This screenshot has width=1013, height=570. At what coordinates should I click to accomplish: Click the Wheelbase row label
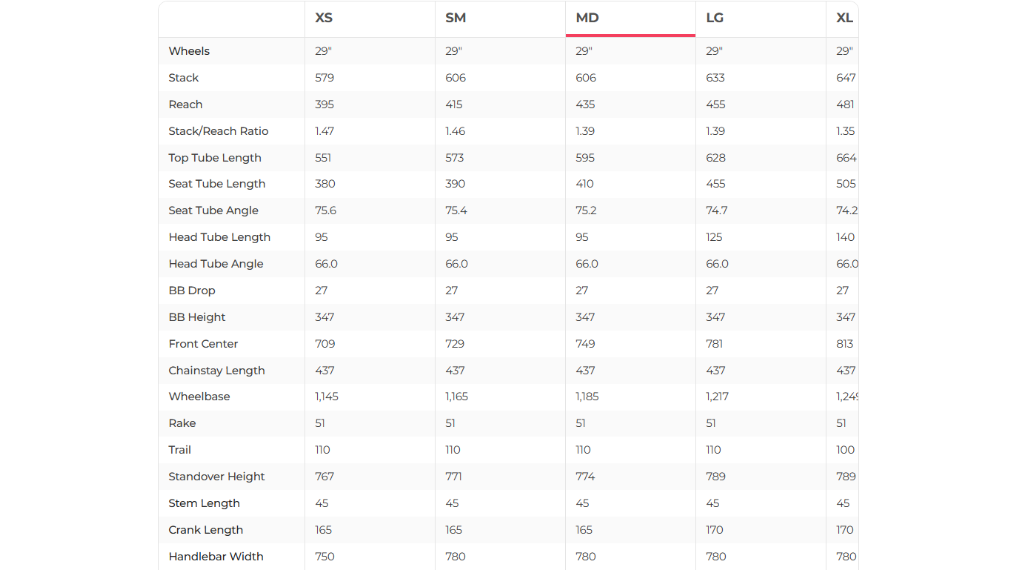tap(199, 397)
